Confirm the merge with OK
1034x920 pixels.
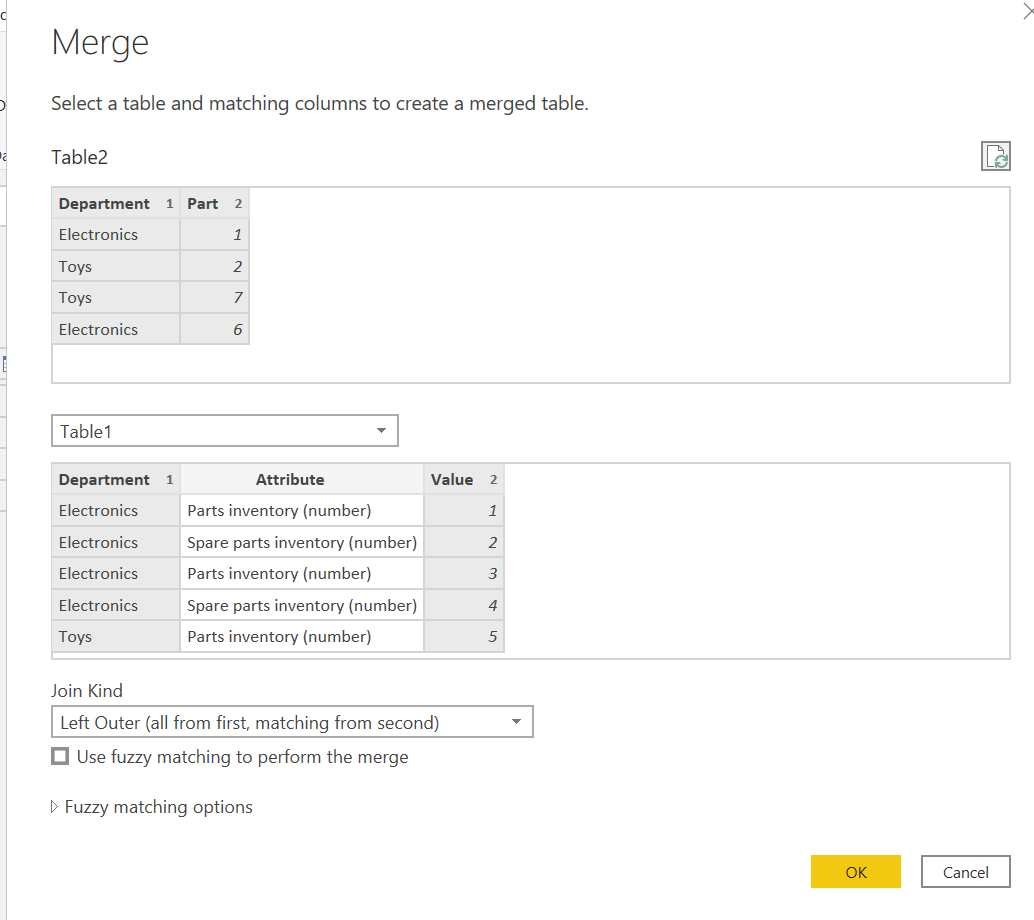pos(855,872)
